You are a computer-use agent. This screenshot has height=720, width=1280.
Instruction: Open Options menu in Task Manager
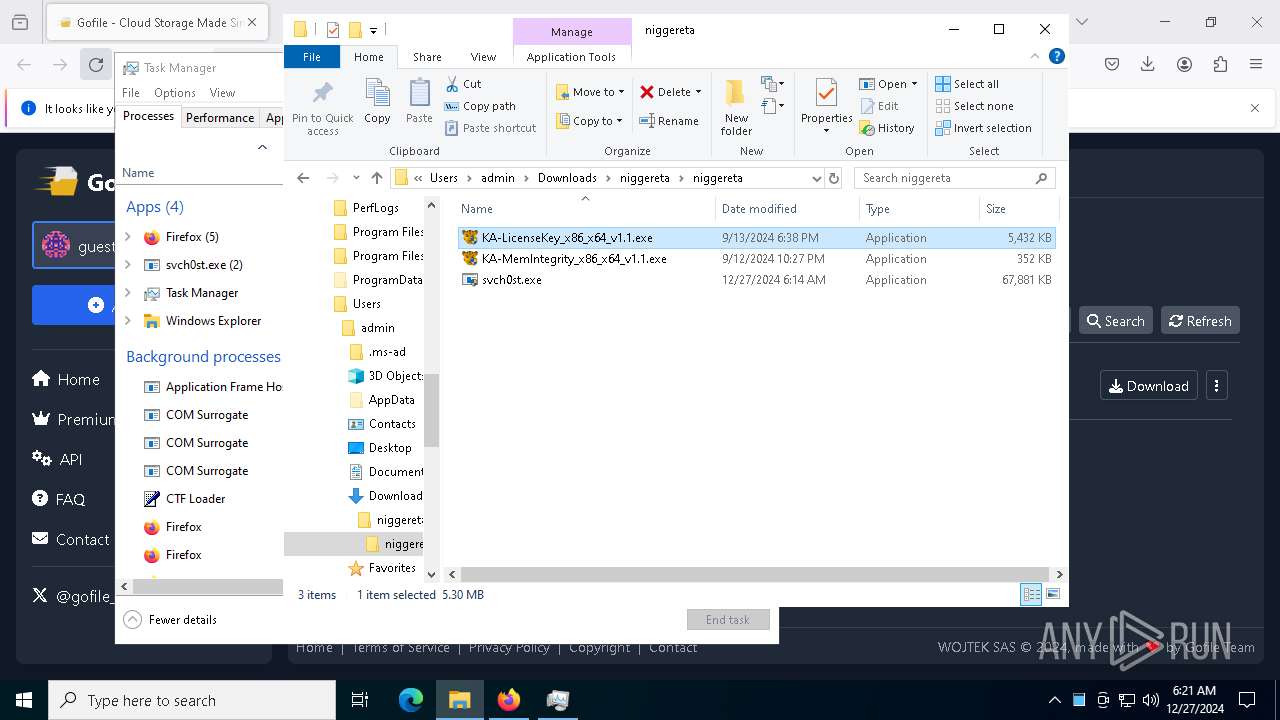175,92
